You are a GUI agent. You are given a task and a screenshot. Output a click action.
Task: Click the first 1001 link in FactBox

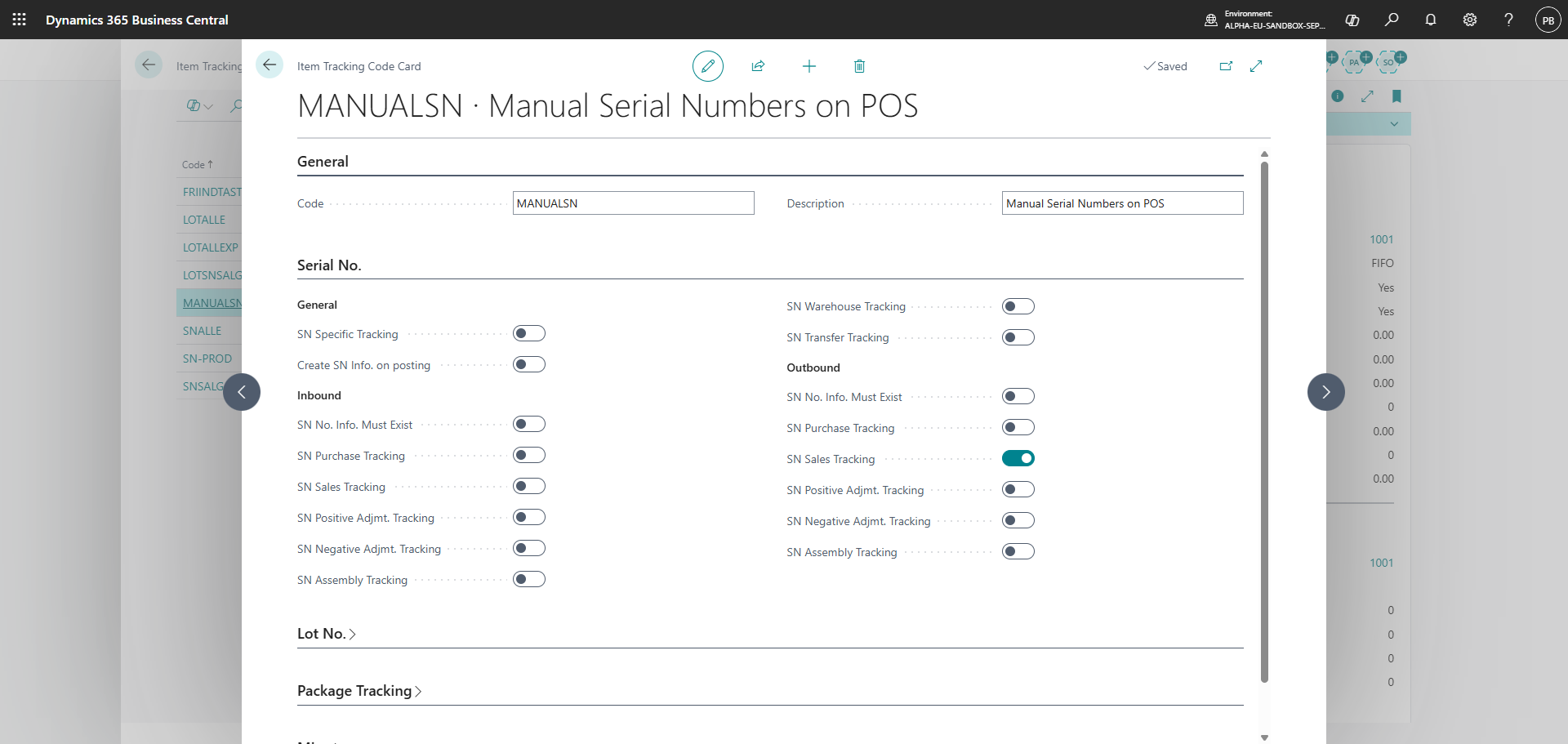1382,239
